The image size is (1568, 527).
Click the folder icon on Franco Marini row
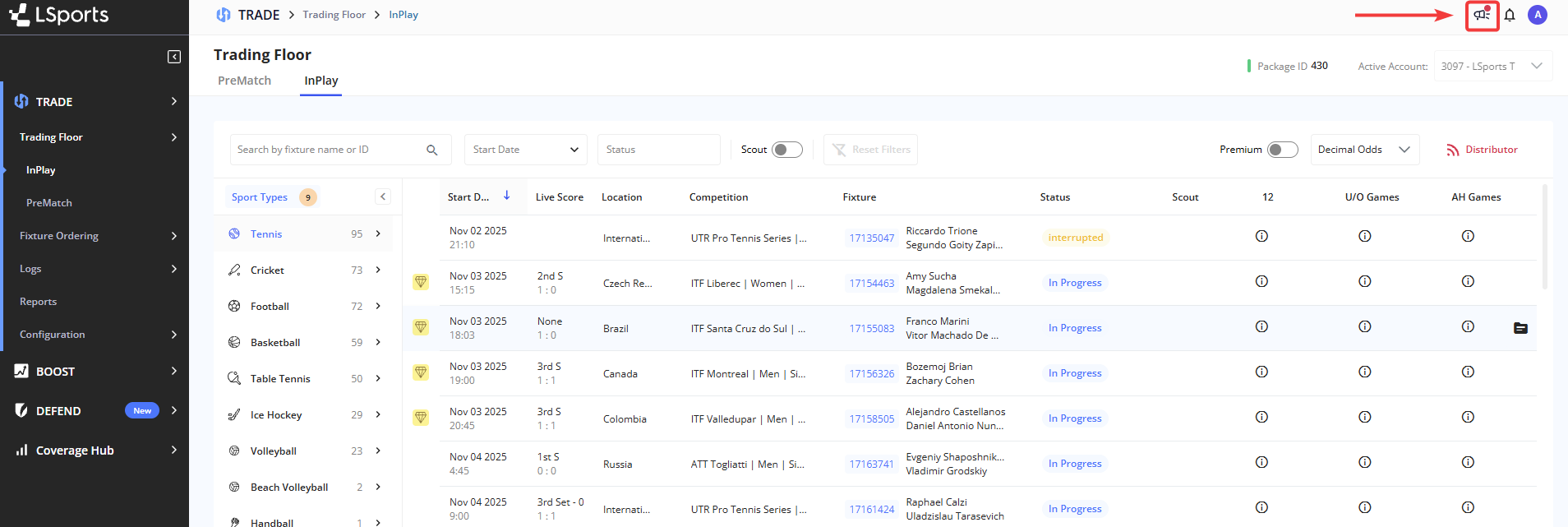point(1520,328)
